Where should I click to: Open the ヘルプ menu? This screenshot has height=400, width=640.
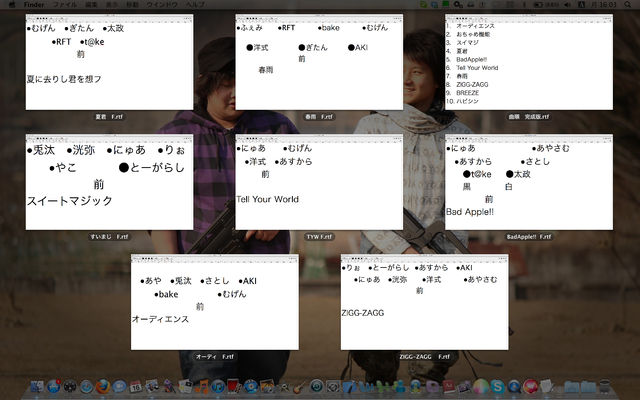click(195, 5)
